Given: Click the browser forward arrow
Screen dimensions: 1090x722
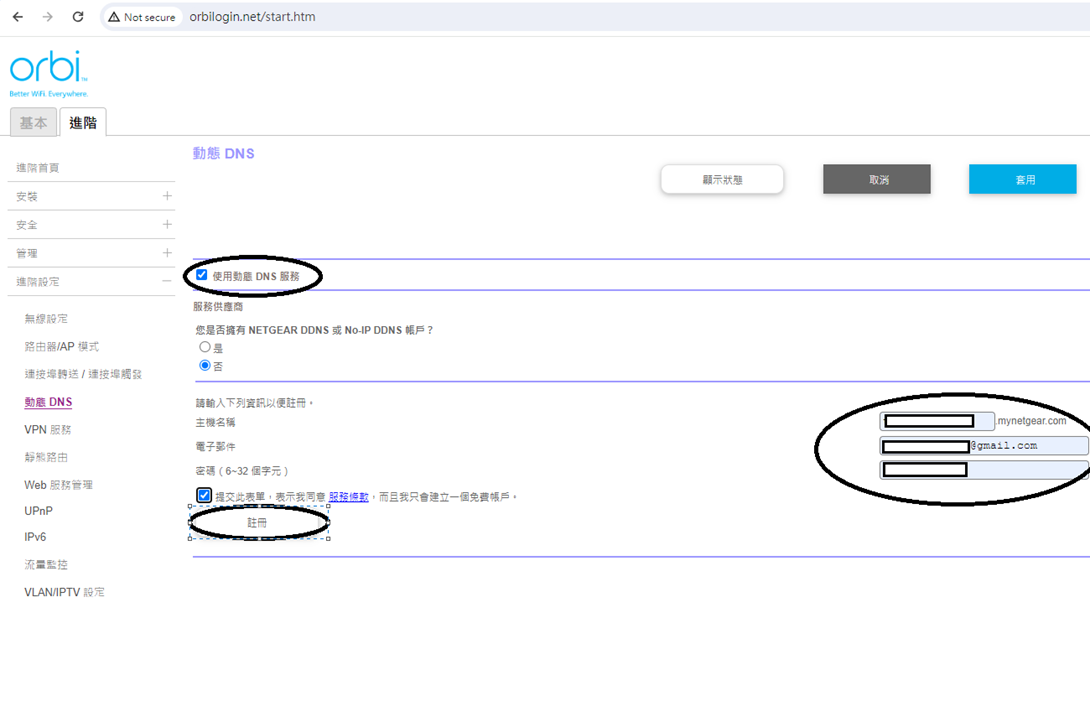Looking at the screenshot, I should point(48,17).
